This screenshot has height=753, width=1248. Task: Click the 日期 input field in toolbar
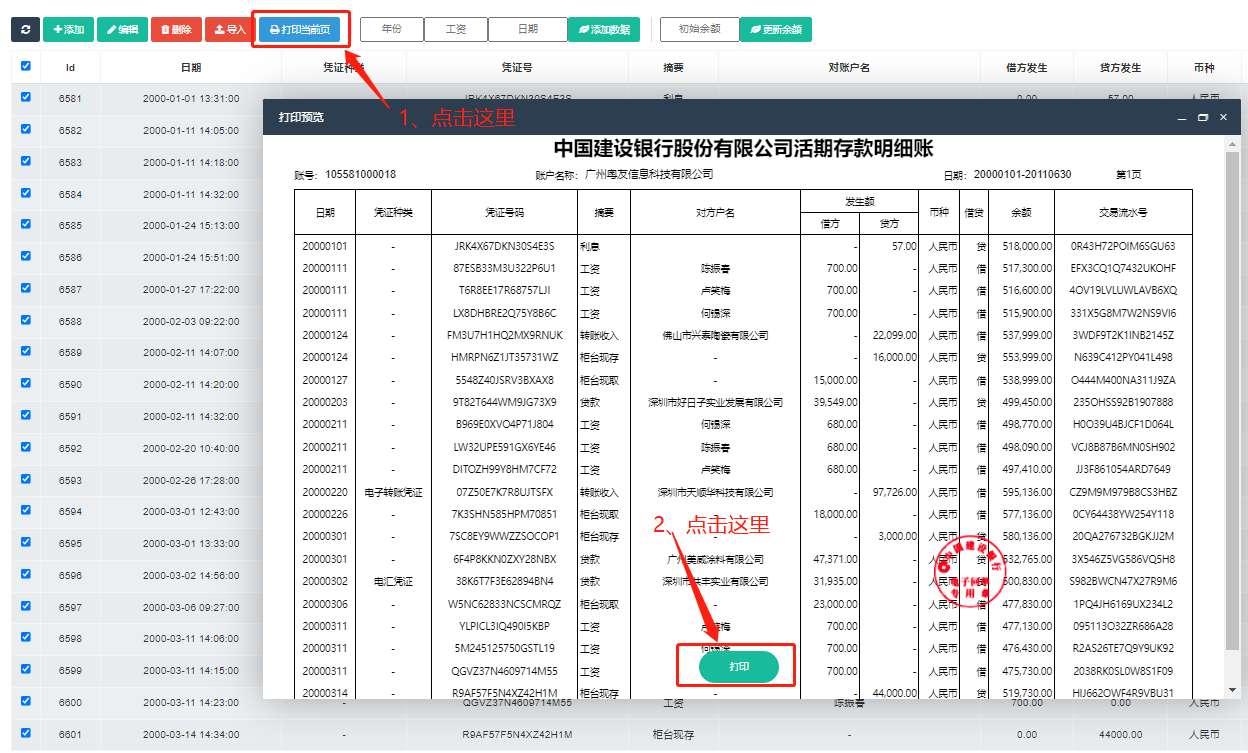coord(527,30)
